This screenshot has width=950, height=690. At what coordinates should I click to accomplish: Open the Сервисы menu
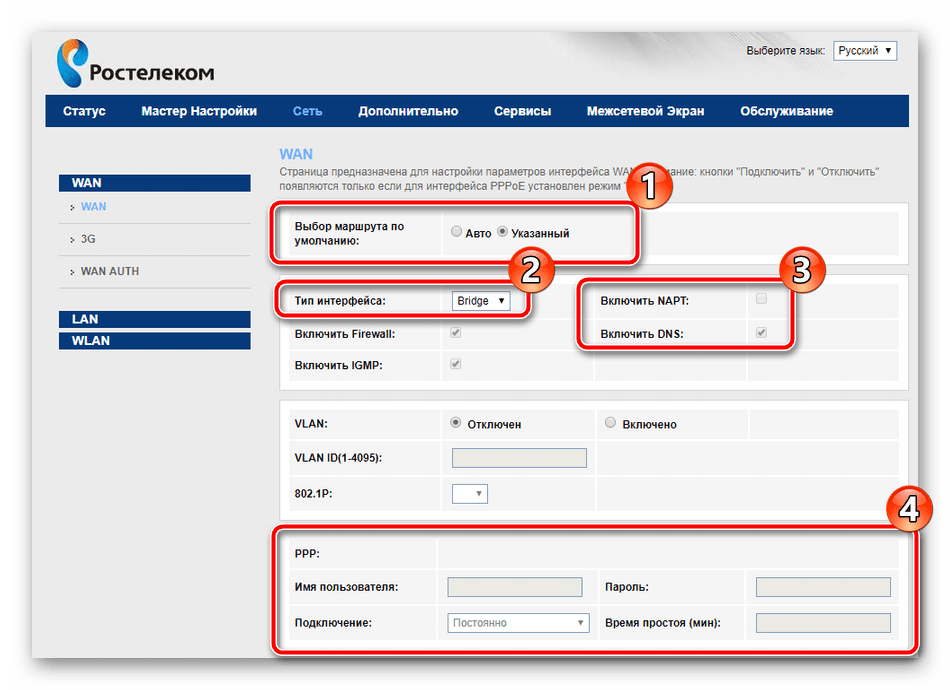coord(522,111)
